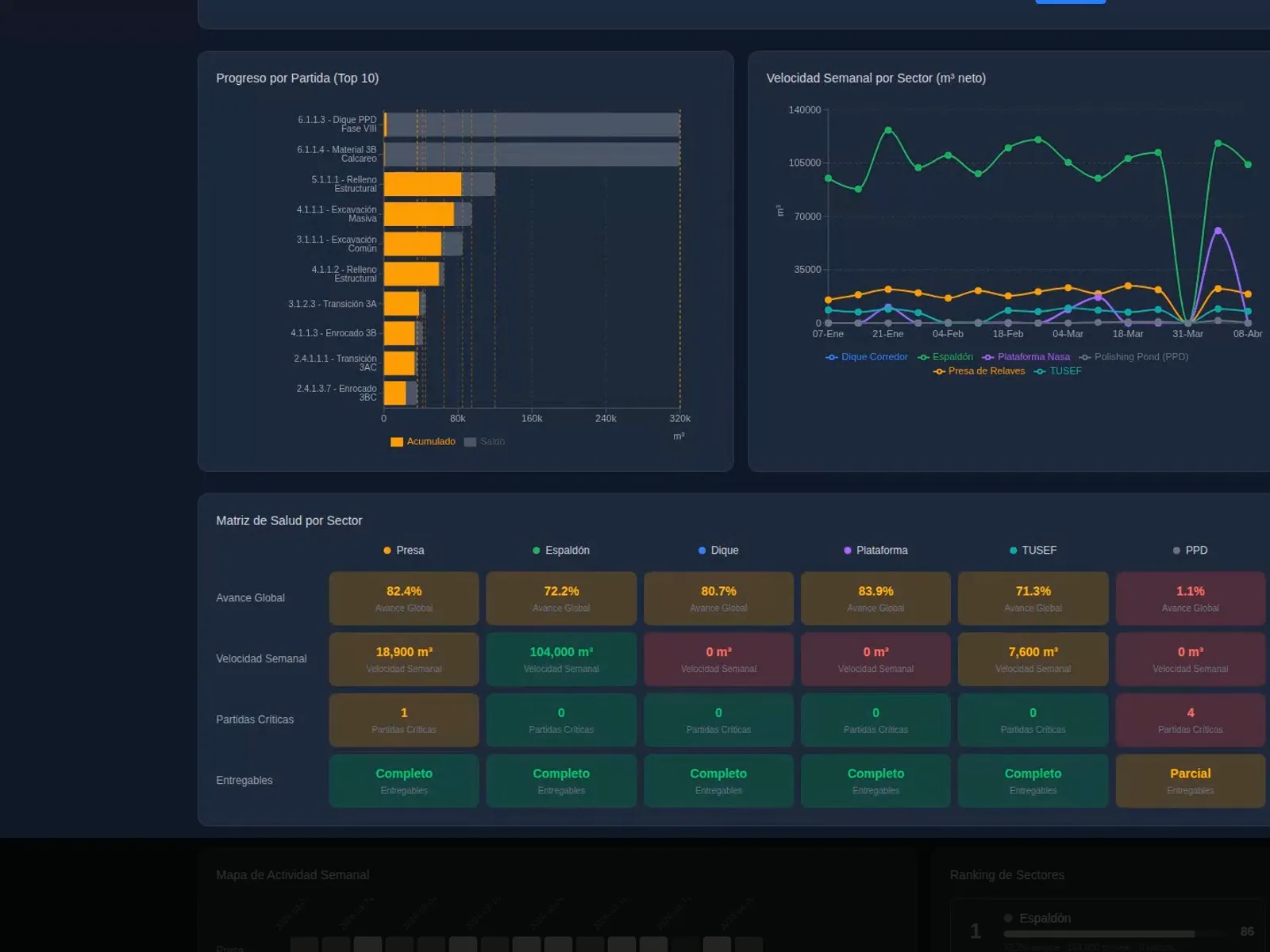This screenshot has height=952, width=1270.
Task: Click the 04-Feb x-axis label
Action: 948,334
